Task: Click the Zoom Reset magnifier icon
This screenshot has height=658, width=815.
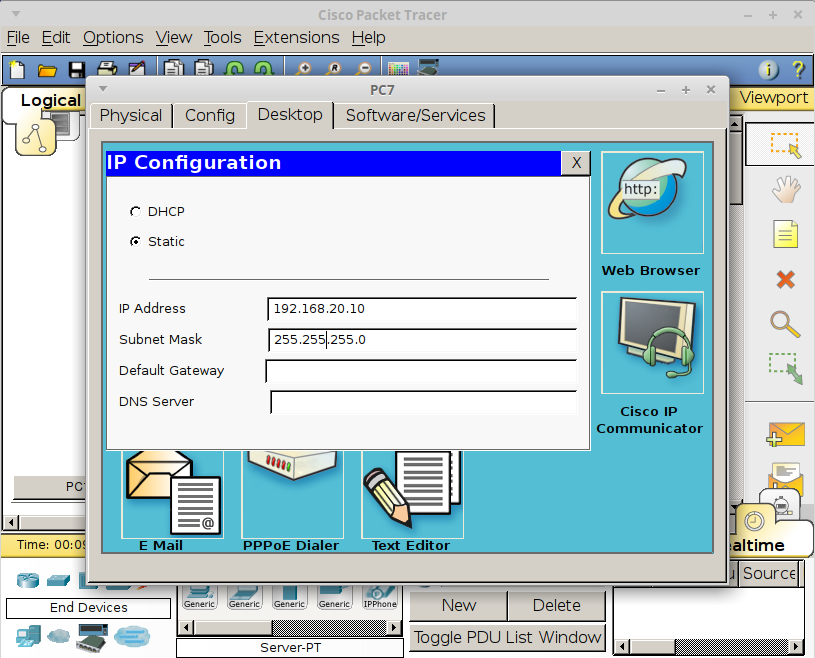Action: coord(334,68)
